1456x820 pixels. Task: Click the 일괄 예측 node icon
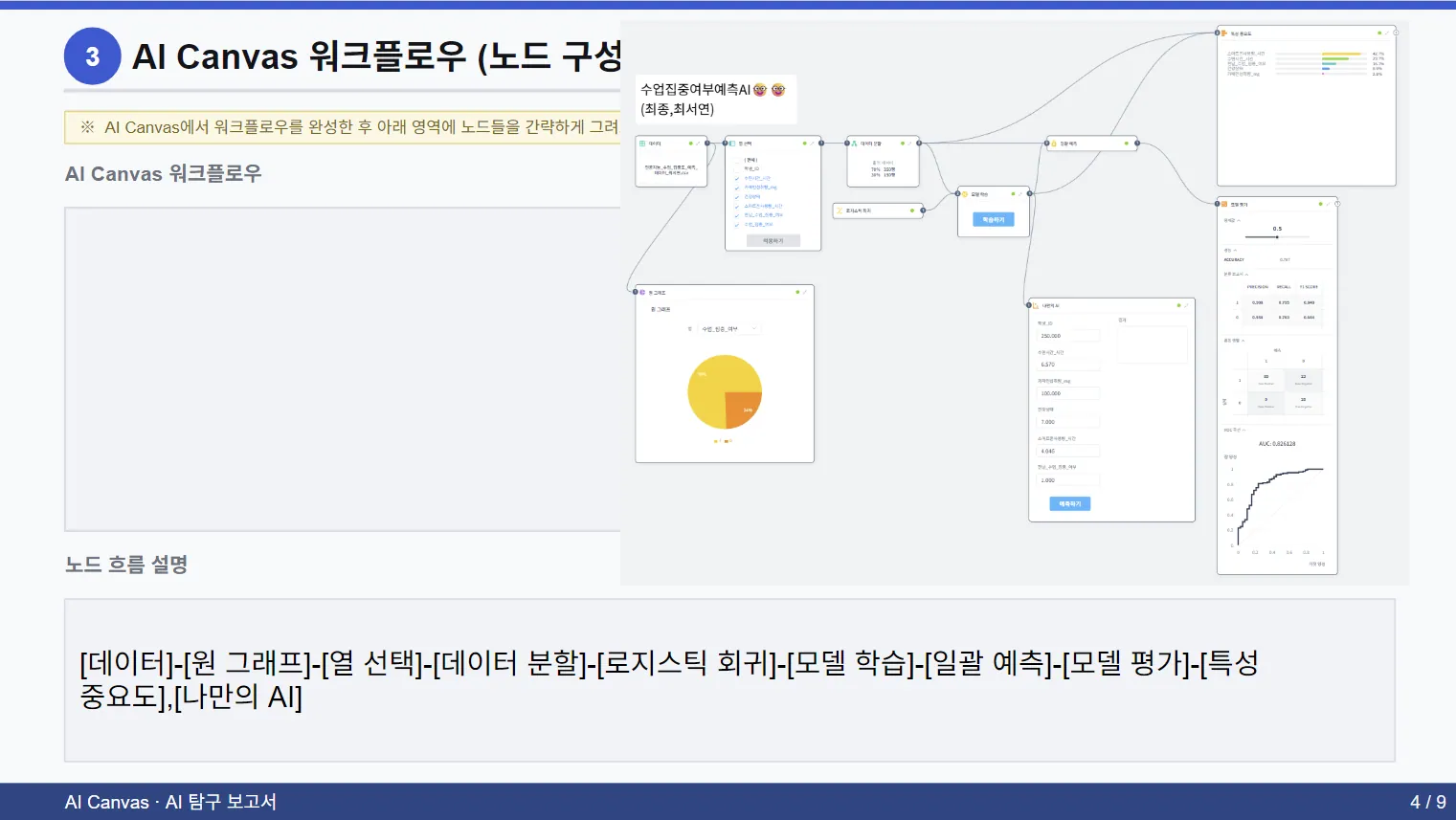(1054, 144)
